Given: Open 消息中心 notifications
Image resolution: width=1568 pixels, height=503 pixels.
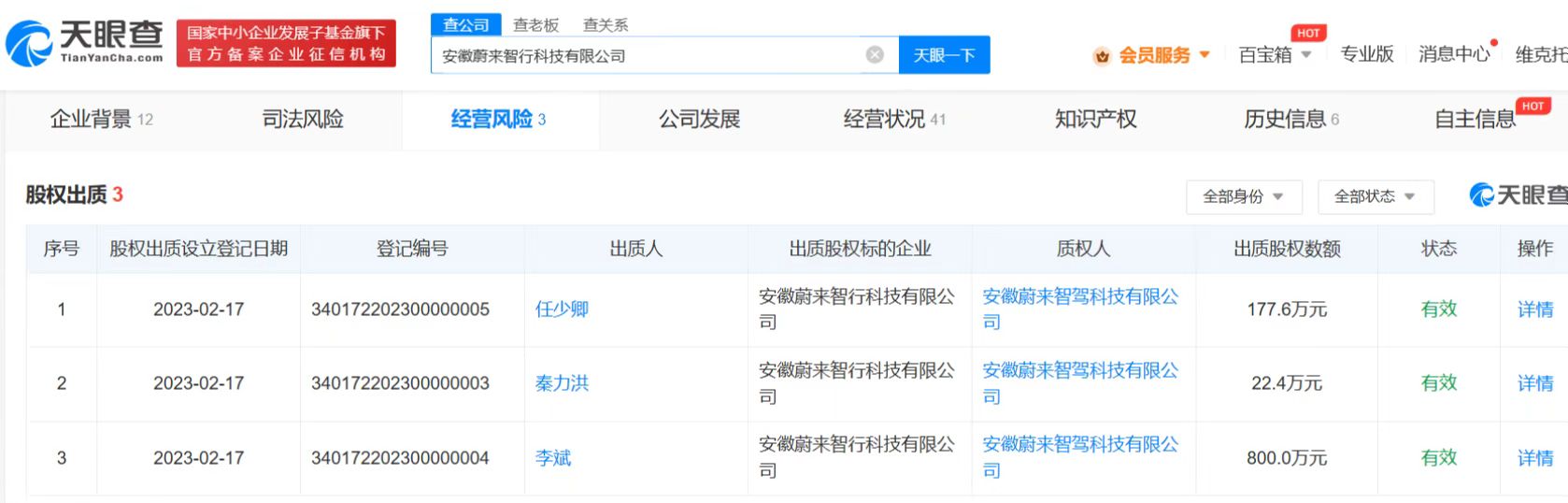Looking at the screenshot, I should pos(1454,54).
